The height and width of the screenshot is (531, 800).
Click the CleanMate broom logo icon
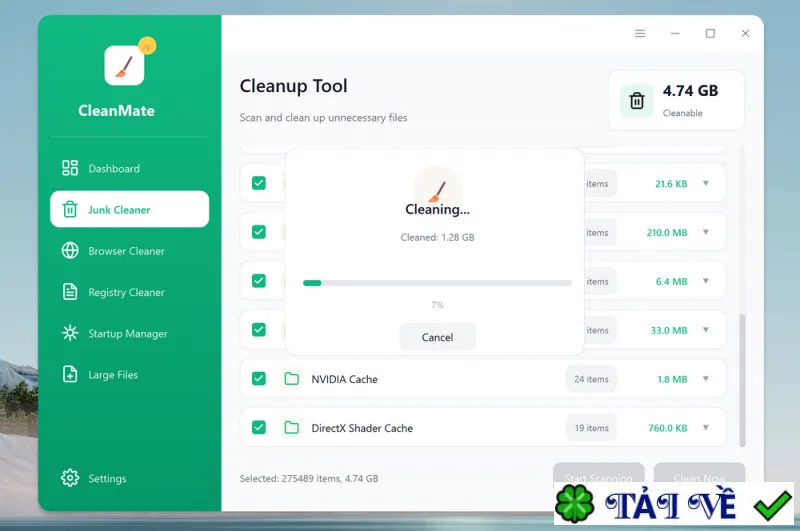(x=124, y=65)
